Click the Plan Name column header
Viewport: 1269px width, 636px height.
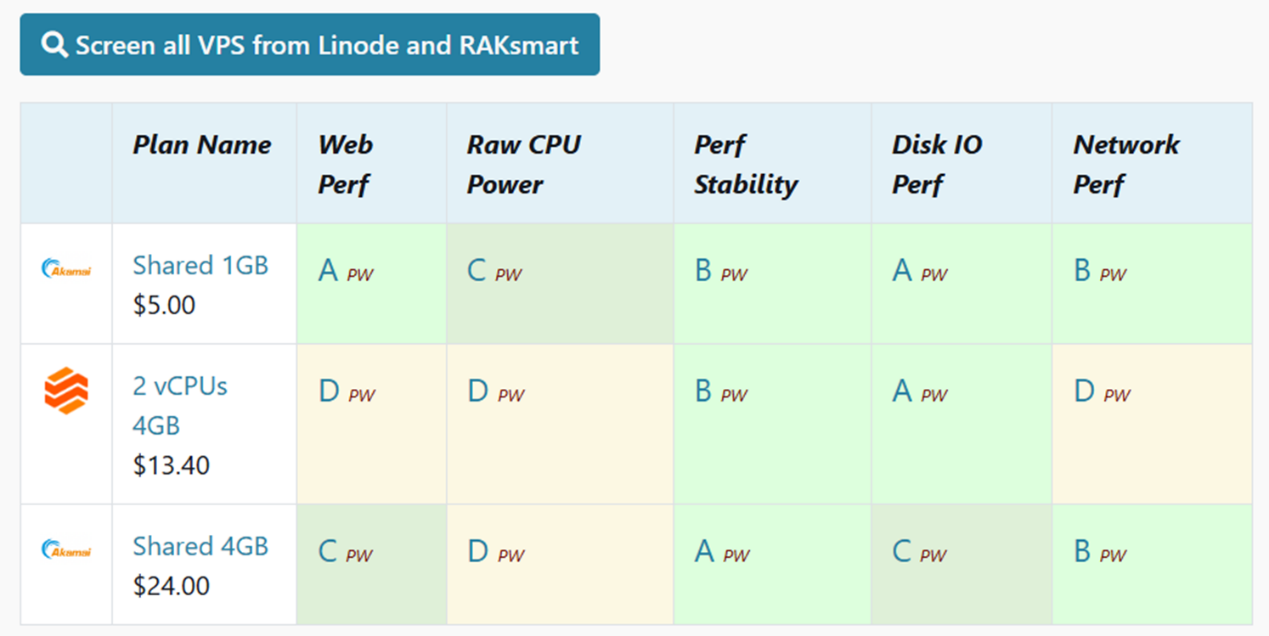coord(202,145)
